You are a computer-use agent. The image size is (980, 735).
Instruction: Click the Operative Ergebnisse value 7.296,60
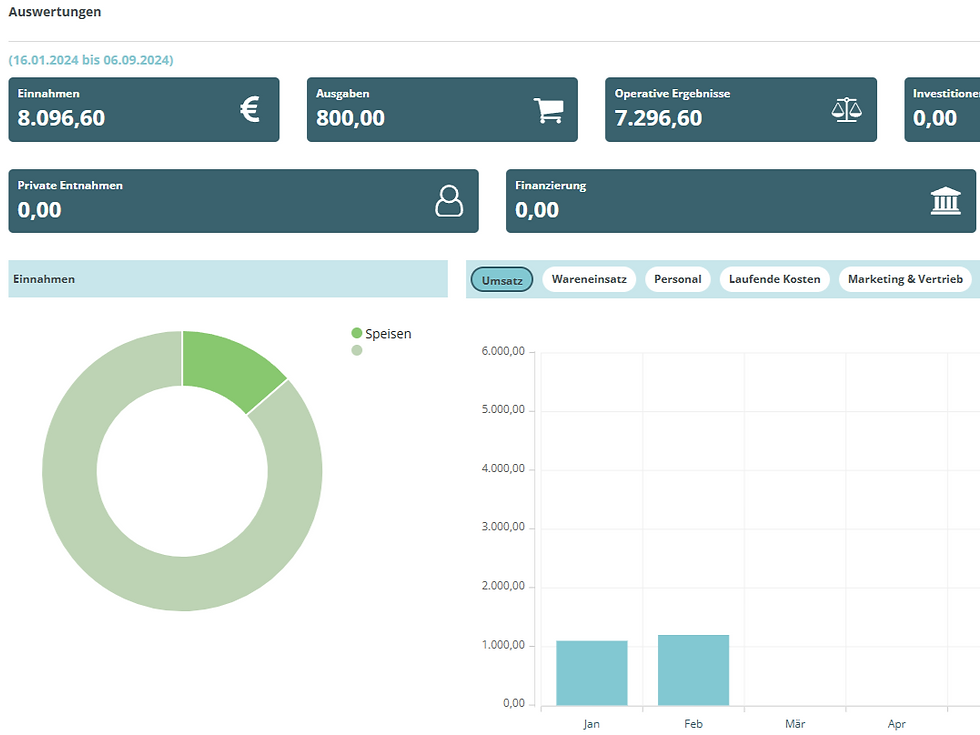click(x=658, y=118)
